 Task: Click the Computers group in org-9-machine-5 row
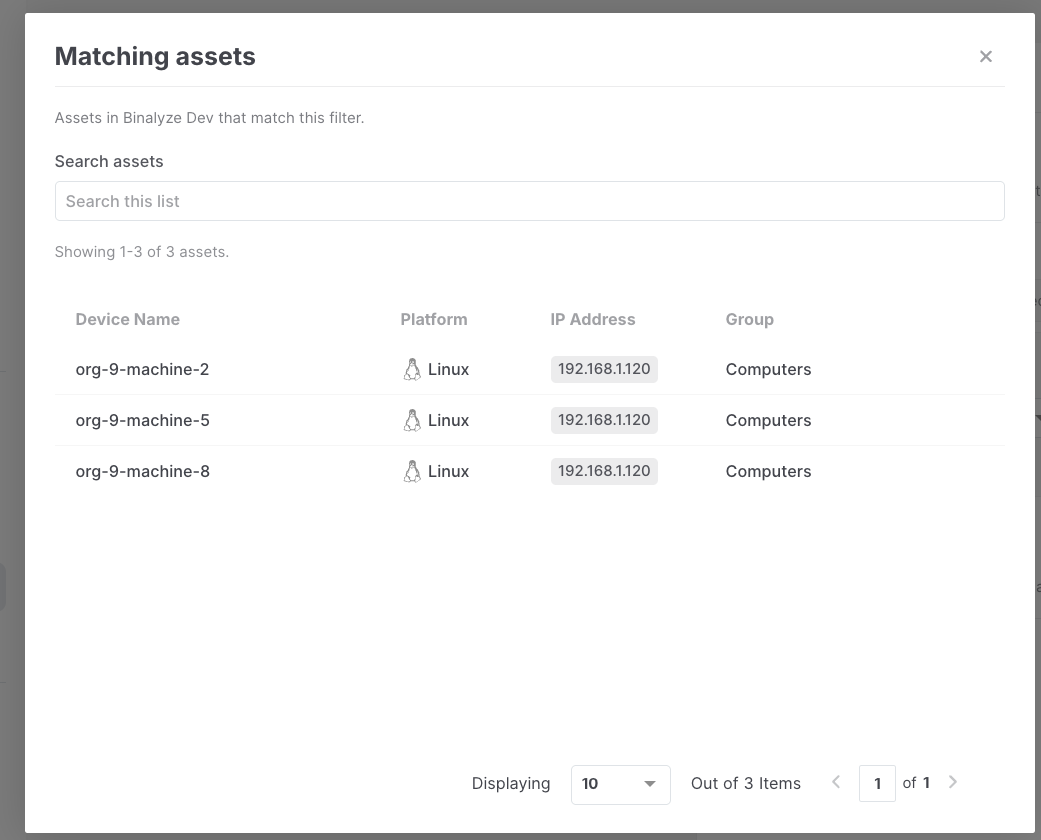pyautogui.click(x=768, y=421)
